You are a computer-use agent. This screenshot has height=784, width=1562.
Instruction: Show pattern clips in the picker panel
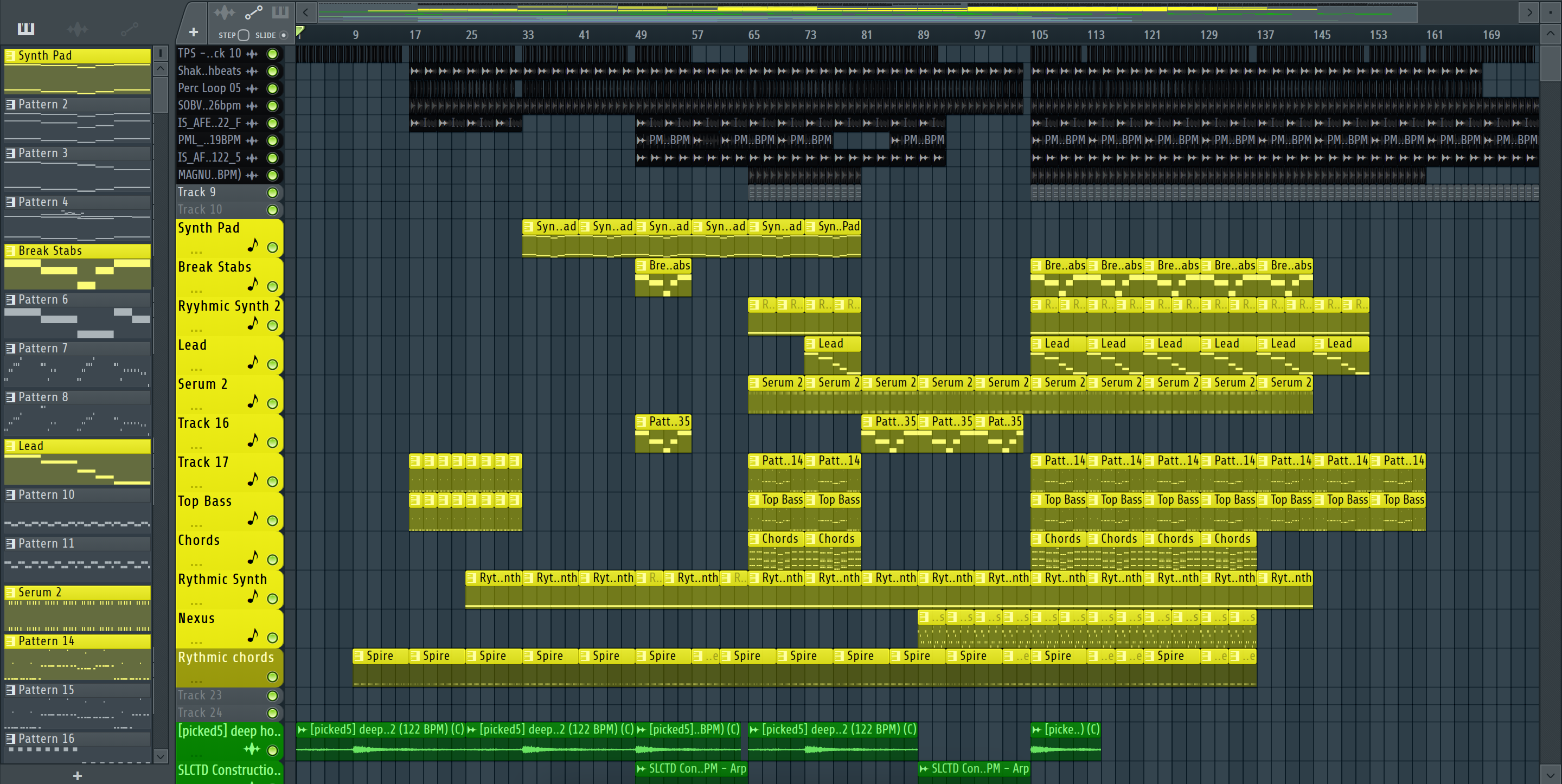click(x=26, y=29)
